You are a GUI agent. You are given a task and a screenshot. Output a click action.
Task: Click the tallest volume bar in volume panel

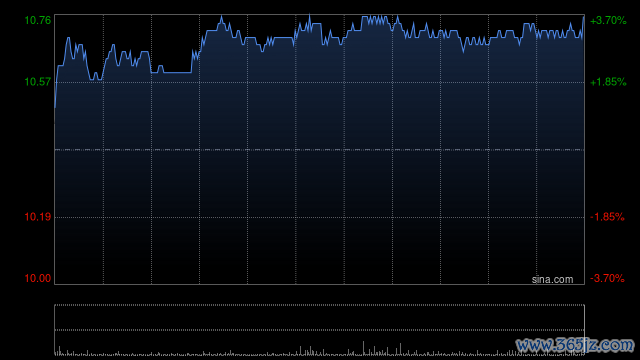(364, 348)
